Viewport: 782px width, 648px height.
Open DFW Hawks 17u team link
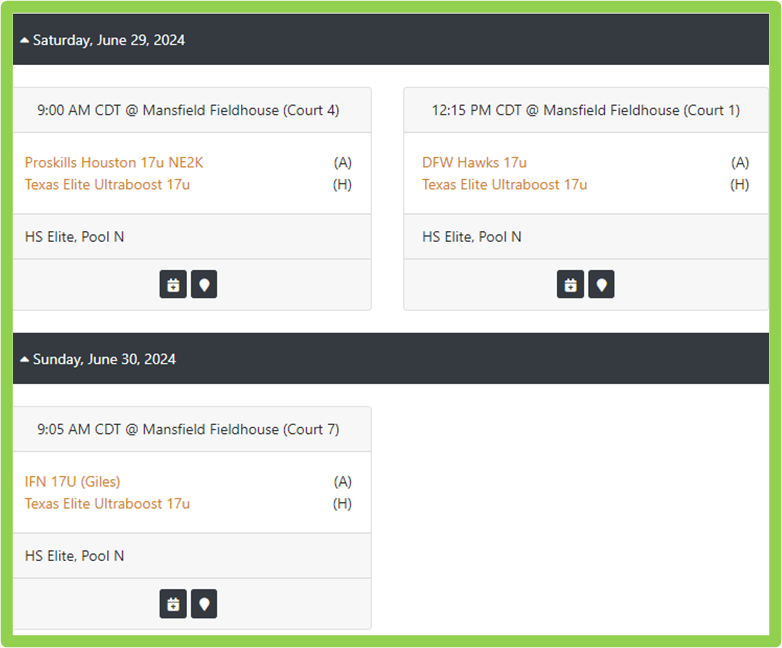474,163
